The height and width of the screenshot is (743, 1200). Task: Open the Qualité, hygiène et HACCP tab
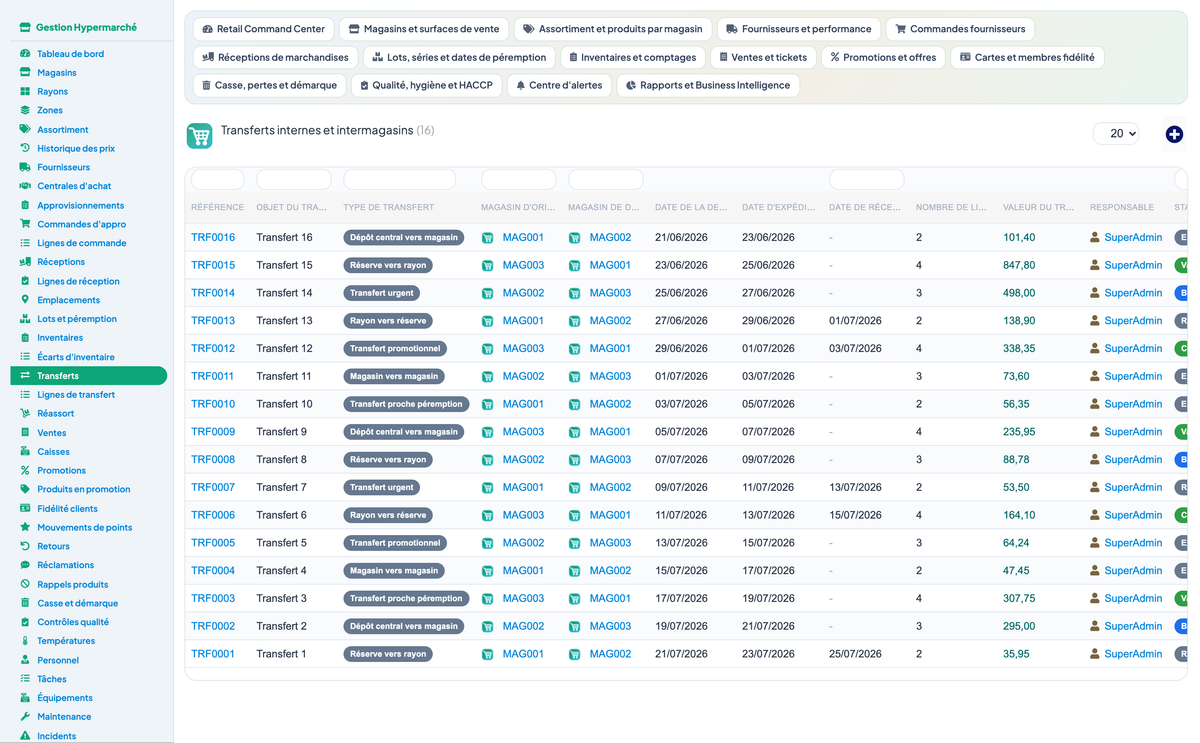tap(427, 85)
